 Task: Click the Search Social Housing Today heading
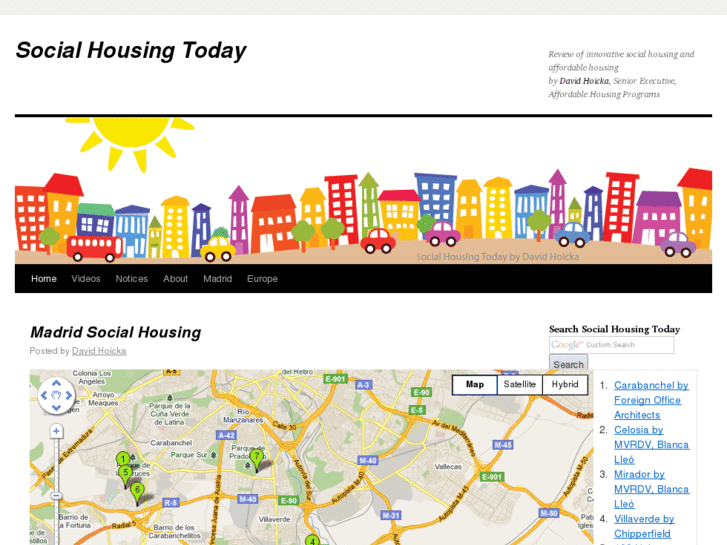[x=614, y=329]
